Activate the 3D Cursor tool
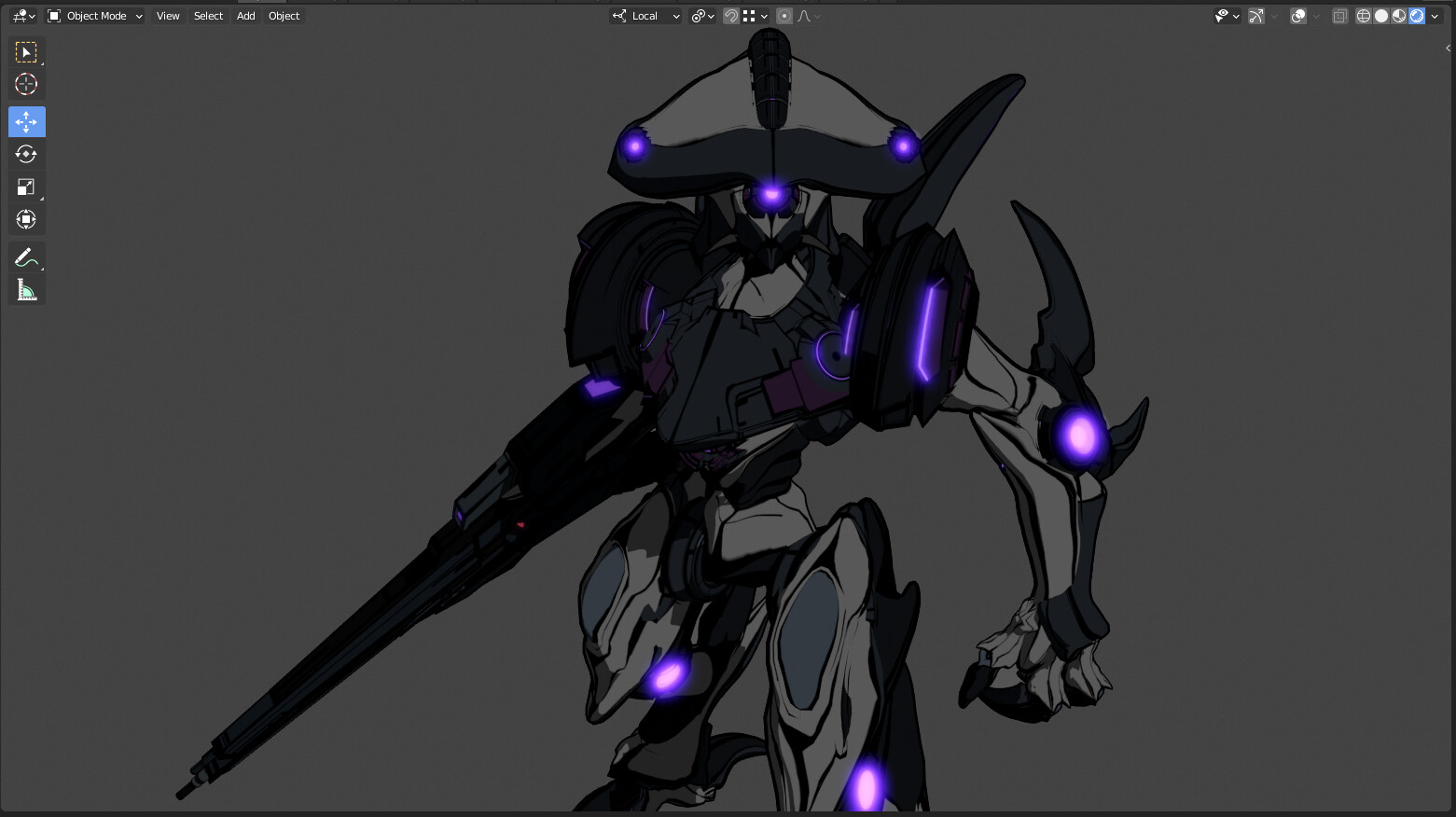Viewport: 1456px width, 817px height. [26, 84]
